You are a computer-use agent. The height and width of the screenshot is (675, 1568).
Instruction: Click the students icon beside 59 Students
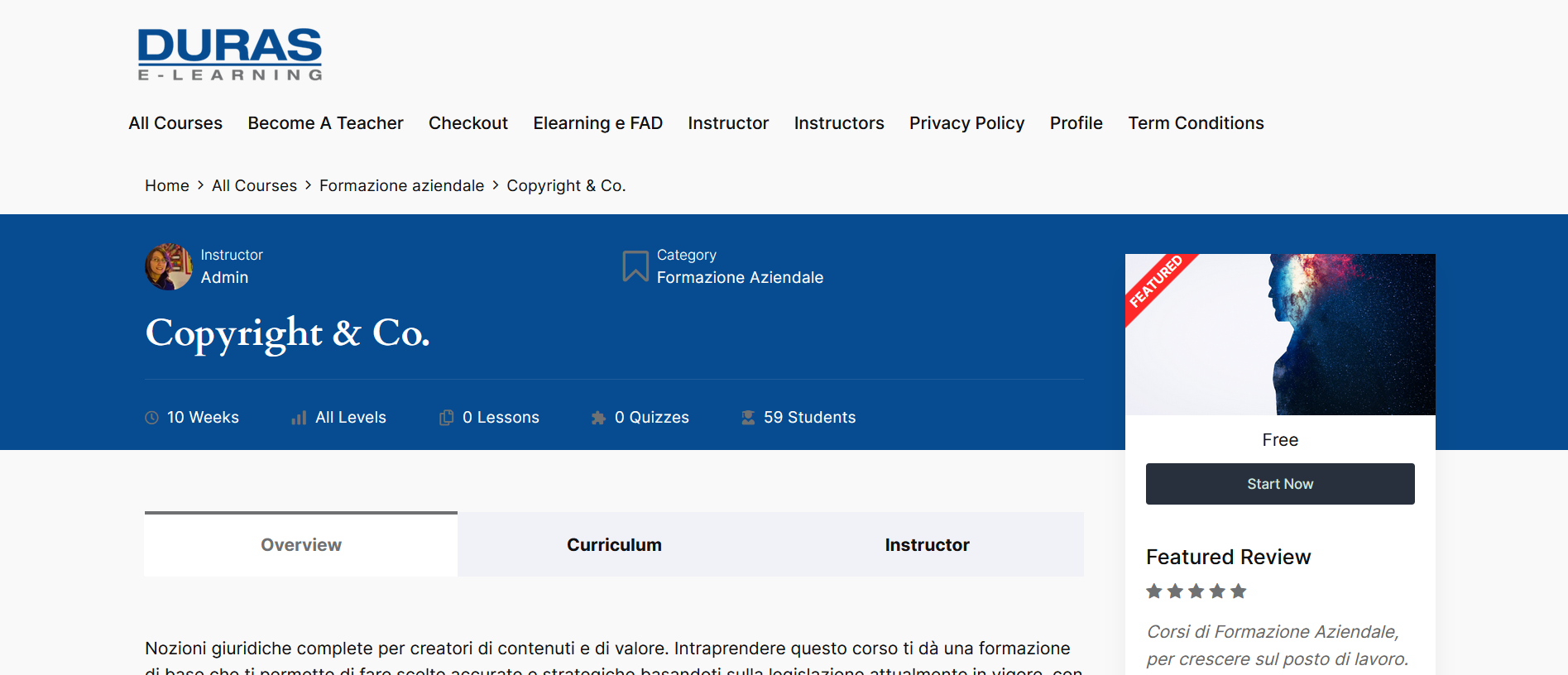tap(748, 418)
